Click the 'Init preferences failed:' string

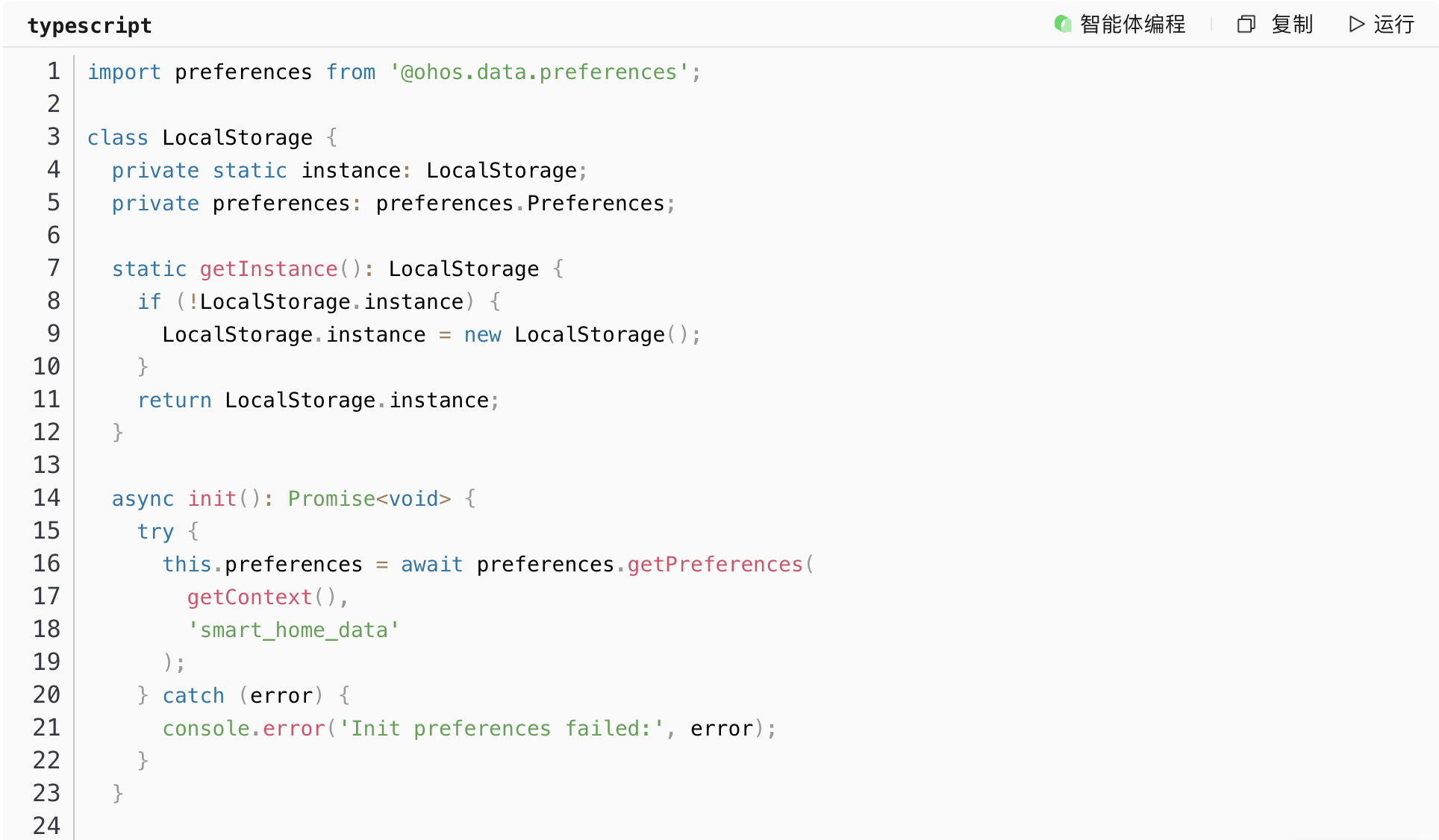[501, 729]
